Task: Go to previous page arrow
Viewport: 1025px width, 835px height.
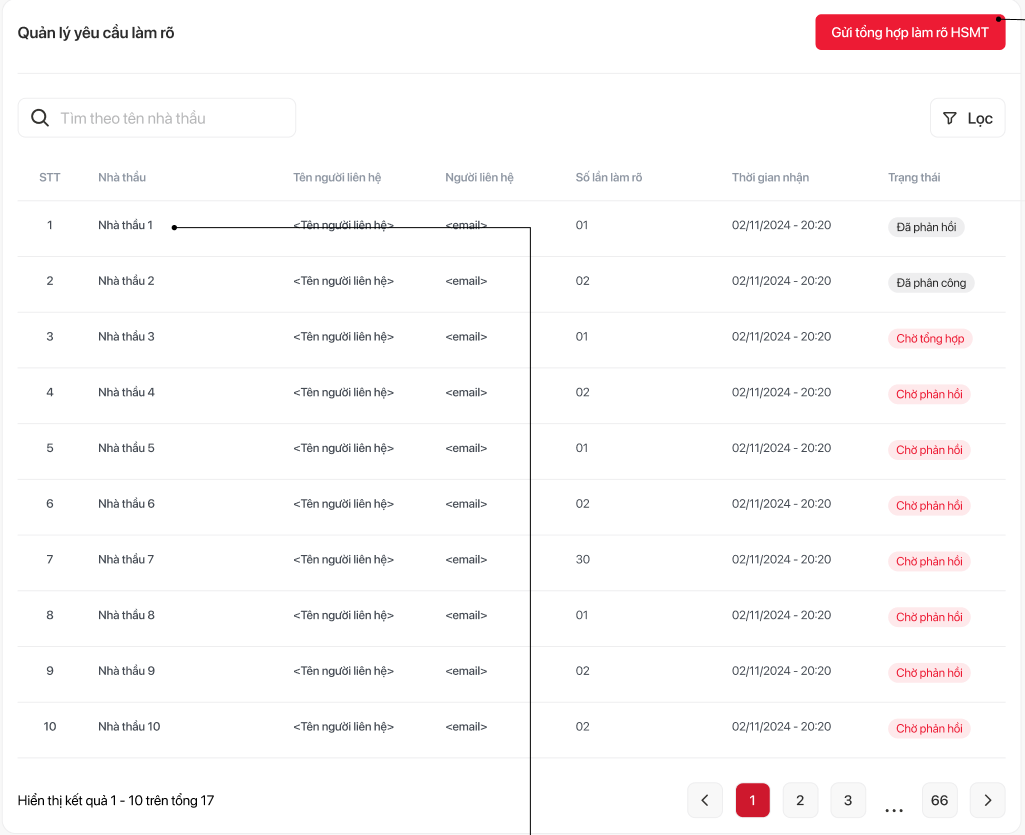Action: (705, 800)
